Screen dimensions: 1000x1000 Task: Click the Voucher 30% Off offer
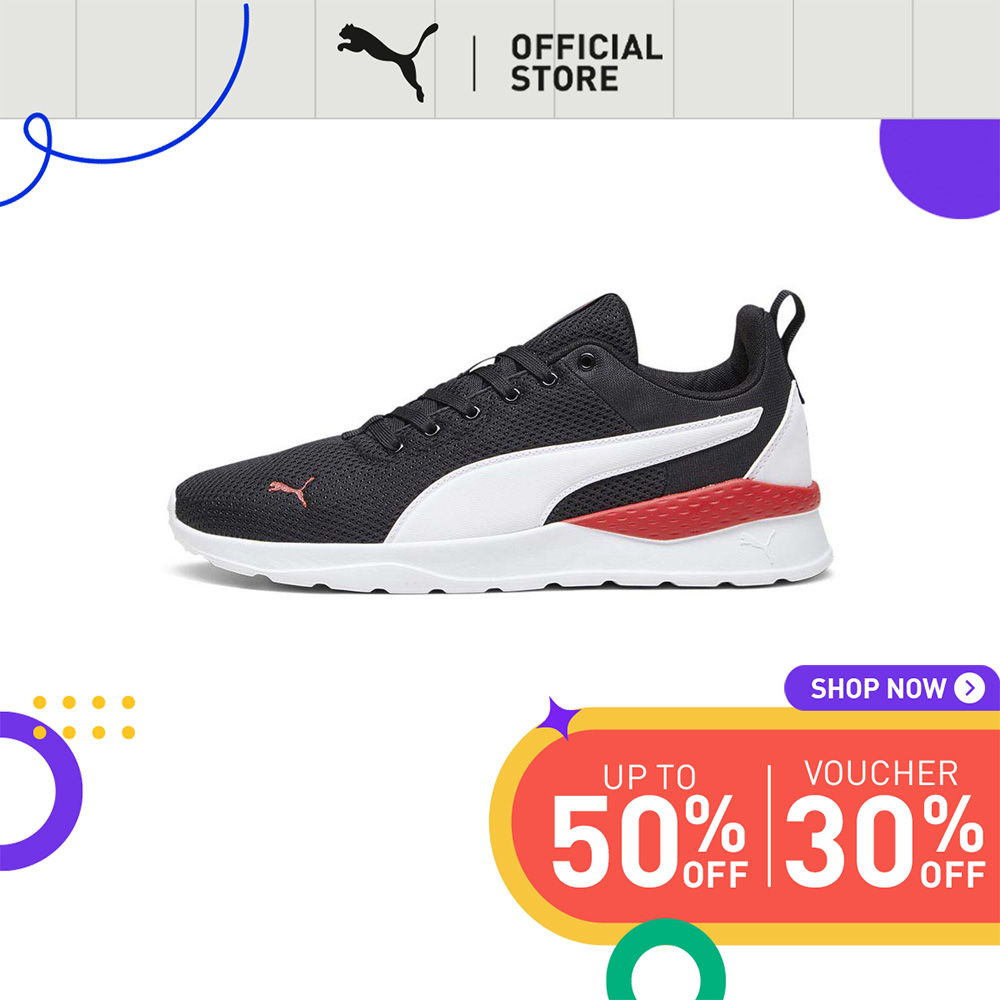tap(885, 824)
